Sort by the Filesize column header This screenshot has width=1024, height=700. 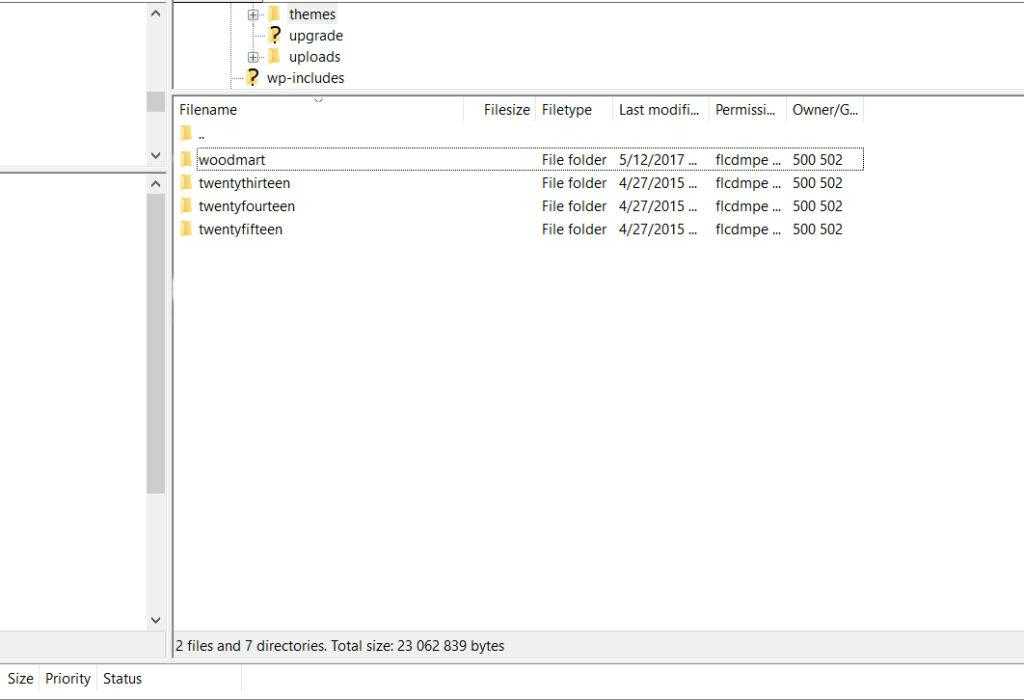[x=506, y=110]
